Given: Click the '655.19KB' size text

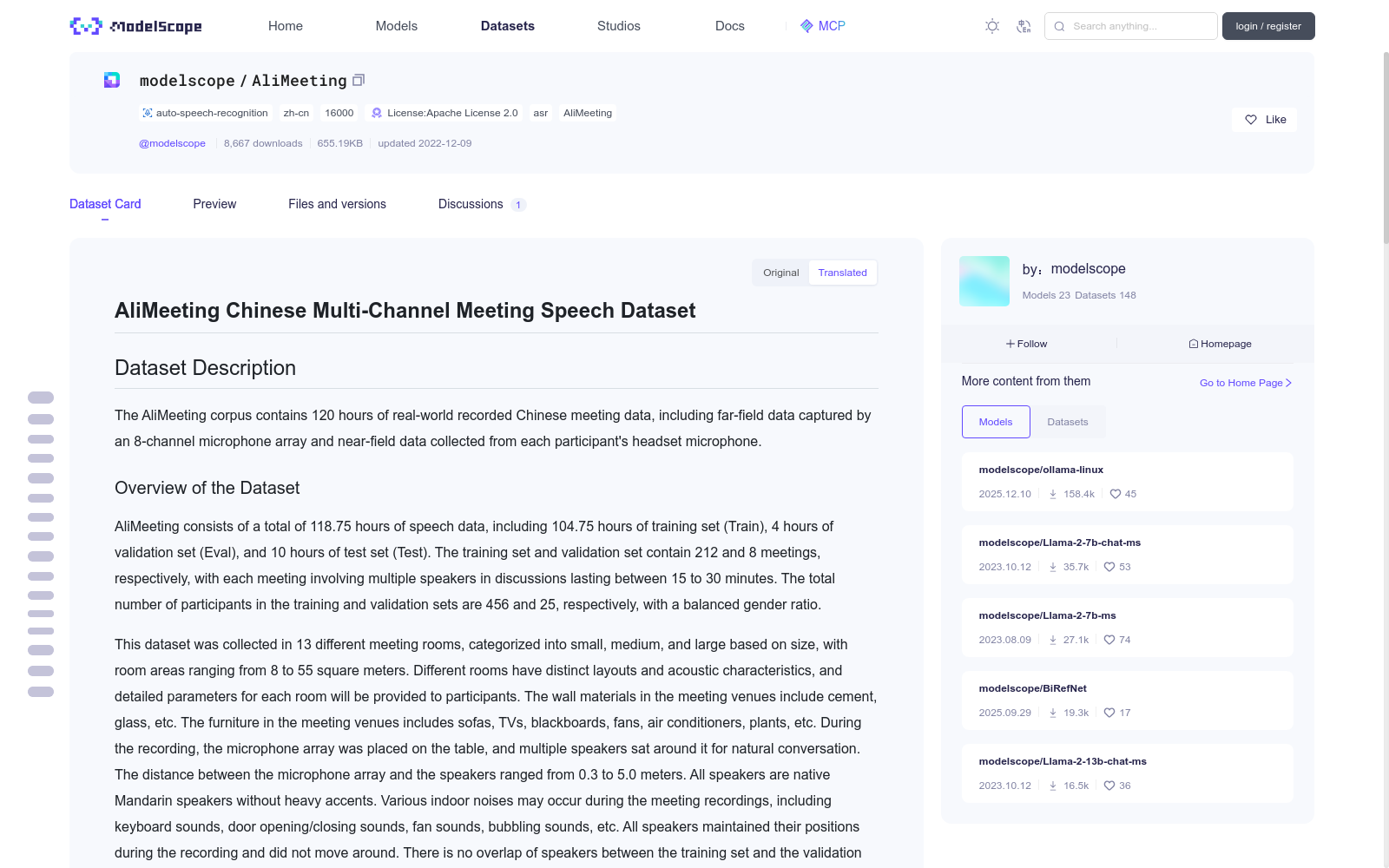Looking at the screenshot, I should pos(340,143).
